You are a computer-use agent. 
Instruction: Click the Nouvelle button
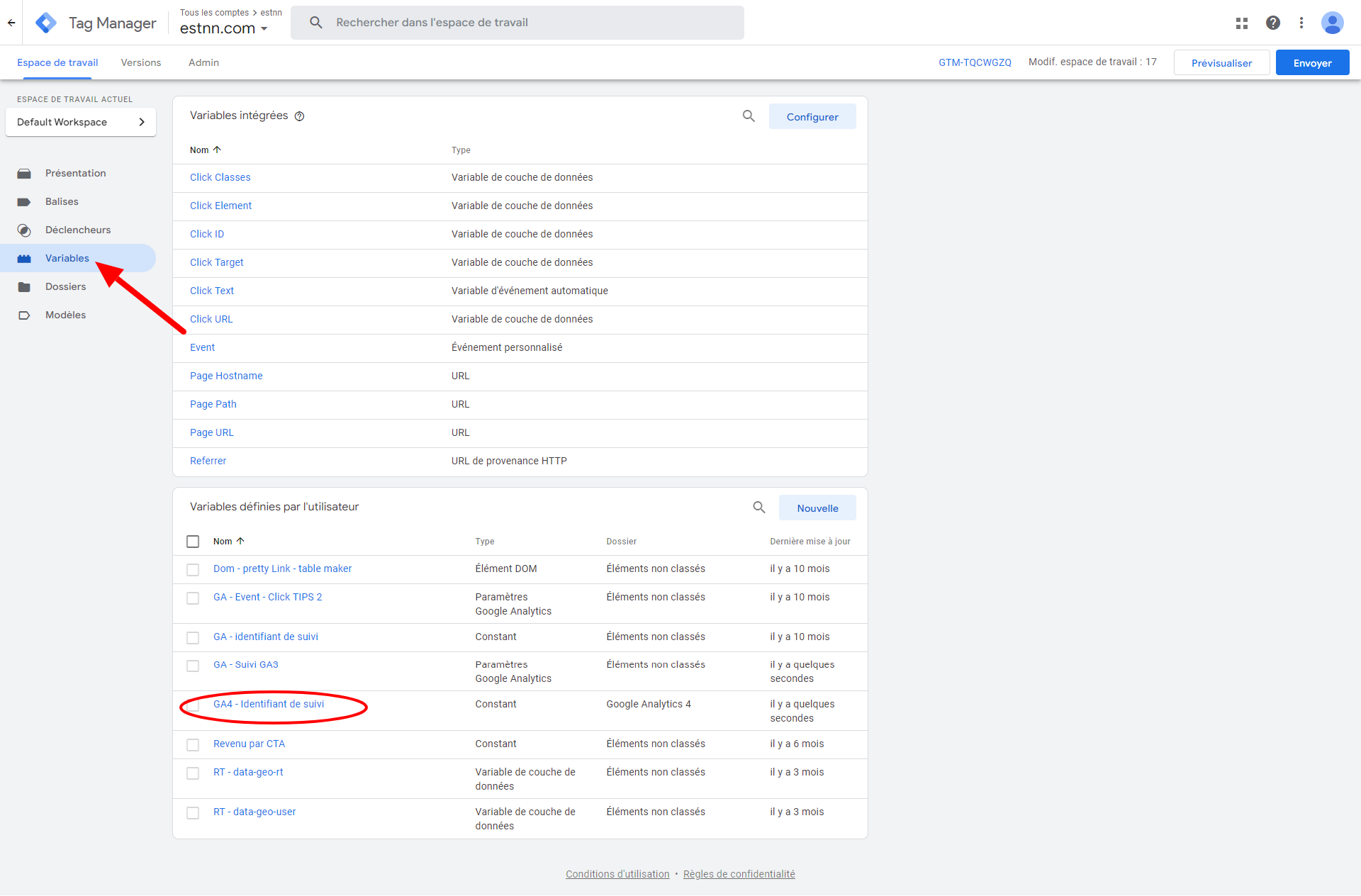pyautogui.click(x=817, y=508)
